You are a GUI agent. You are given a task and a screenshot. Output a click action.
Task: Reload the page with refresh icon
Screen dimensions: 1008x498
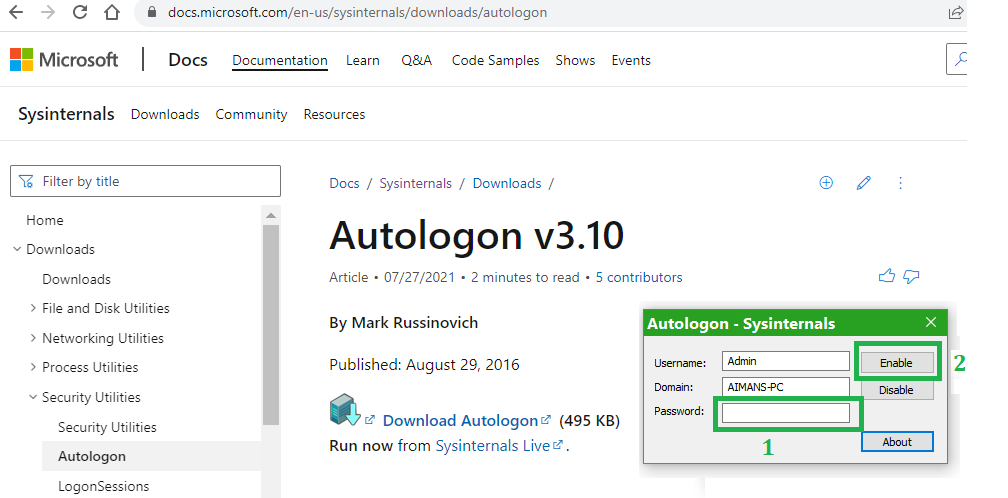click(x=80, y=14)
